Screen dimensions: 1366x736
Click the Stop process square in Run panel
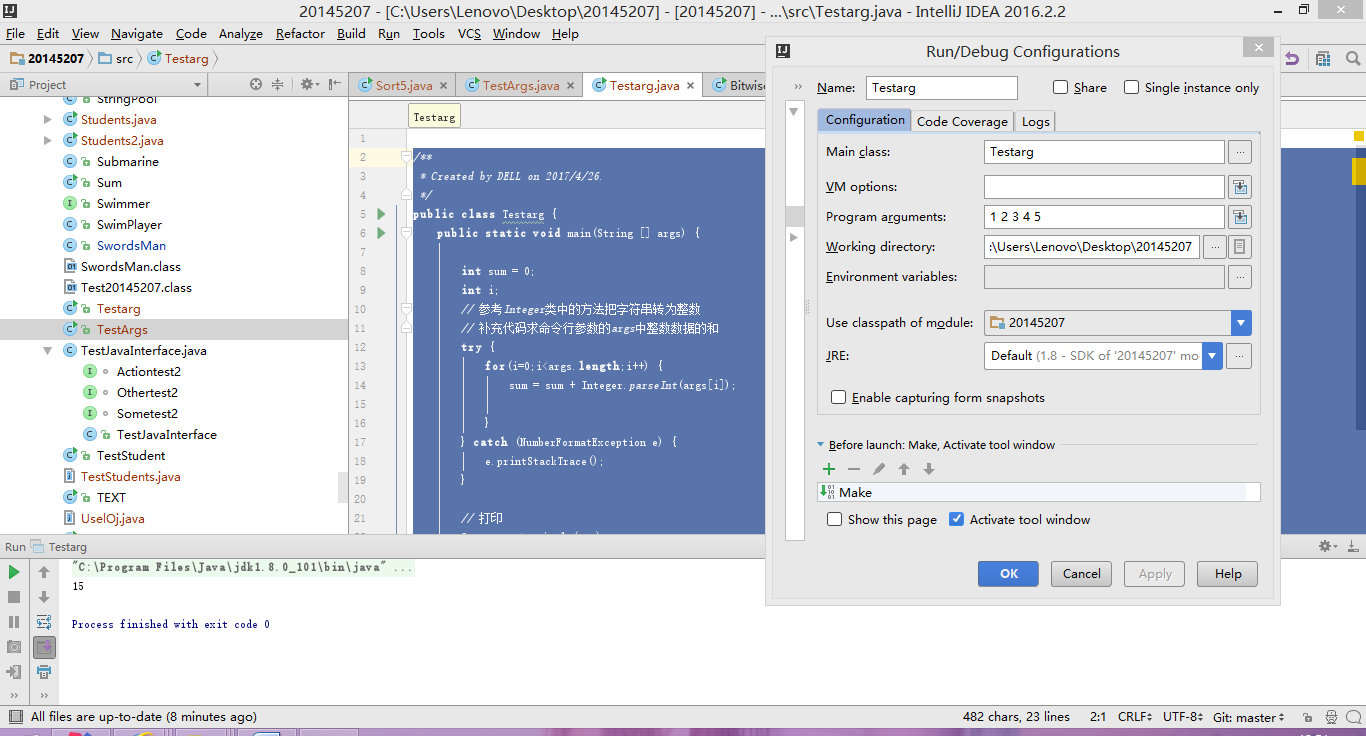click(x=14, y=597)
